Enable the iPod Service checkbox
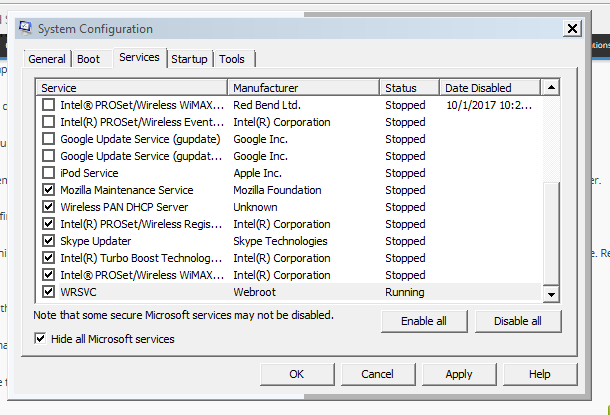Screen dimensions: 610x415 point(49,173)
